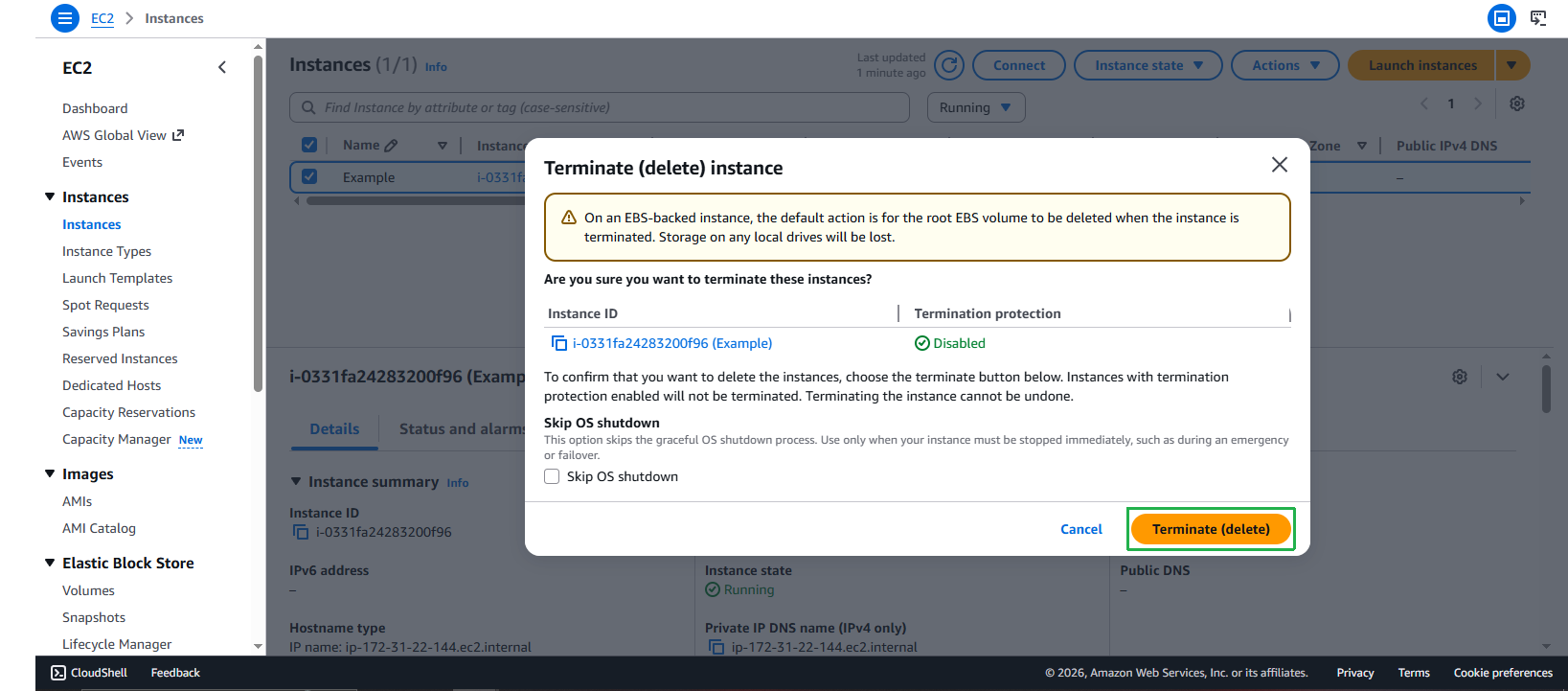Open Dashboard in the sidebar
The image size is (1568, 691).
pos(95,108)
